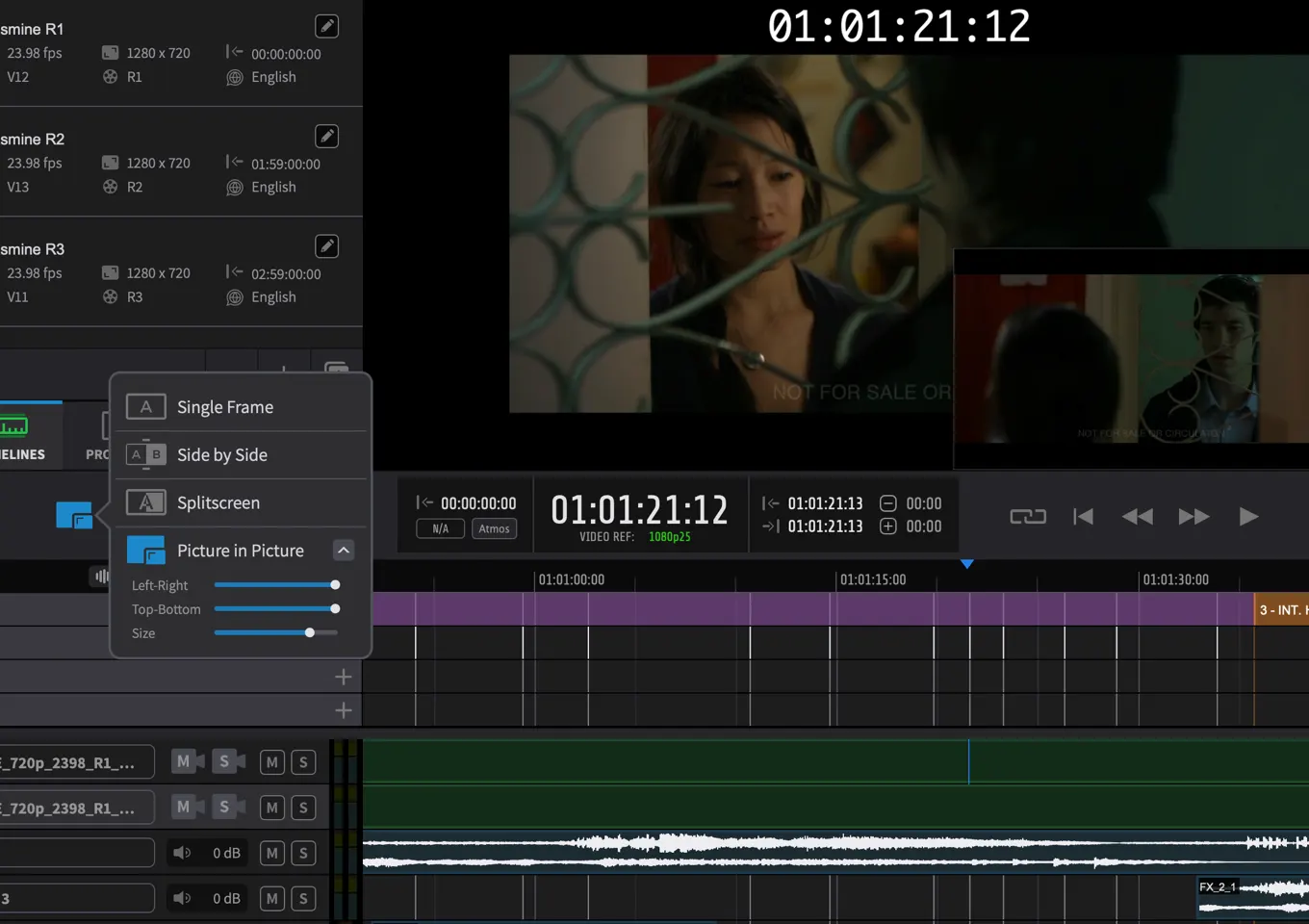Adjust the Top-Bottom position slider
1309x924 pixels.
tap(276, 608)
